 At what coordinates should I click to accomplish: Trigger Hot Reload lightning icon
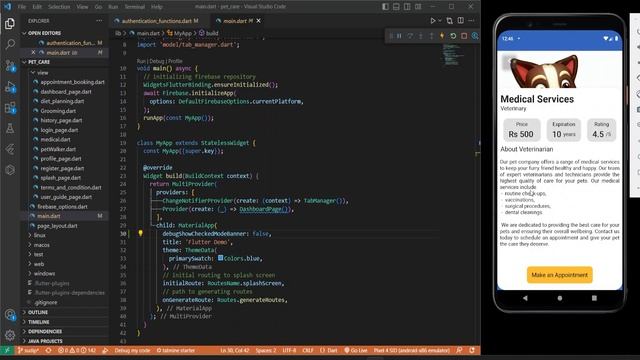(x=442, y=36)
